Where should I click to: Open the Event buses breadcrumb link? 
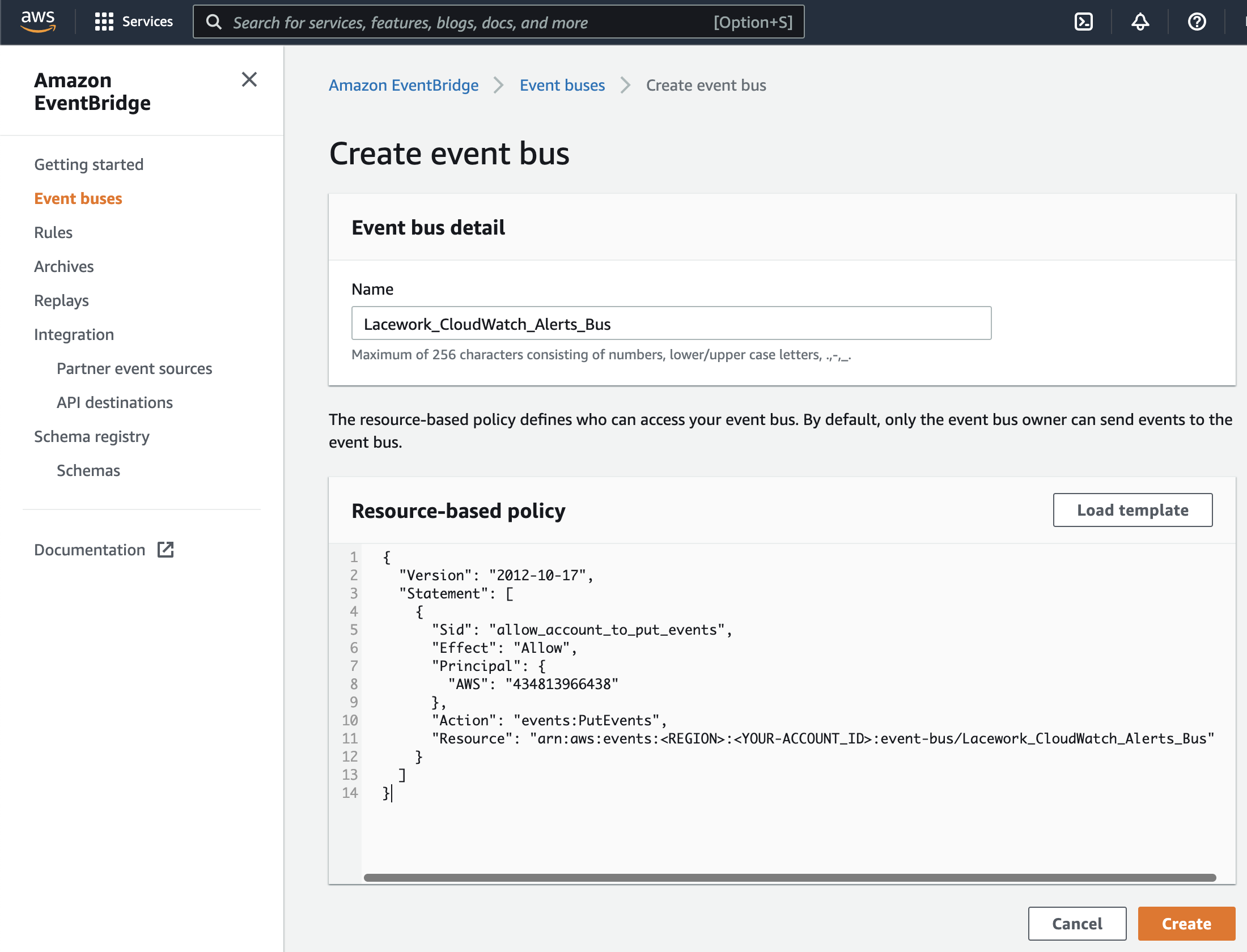(x=562, y=85)
